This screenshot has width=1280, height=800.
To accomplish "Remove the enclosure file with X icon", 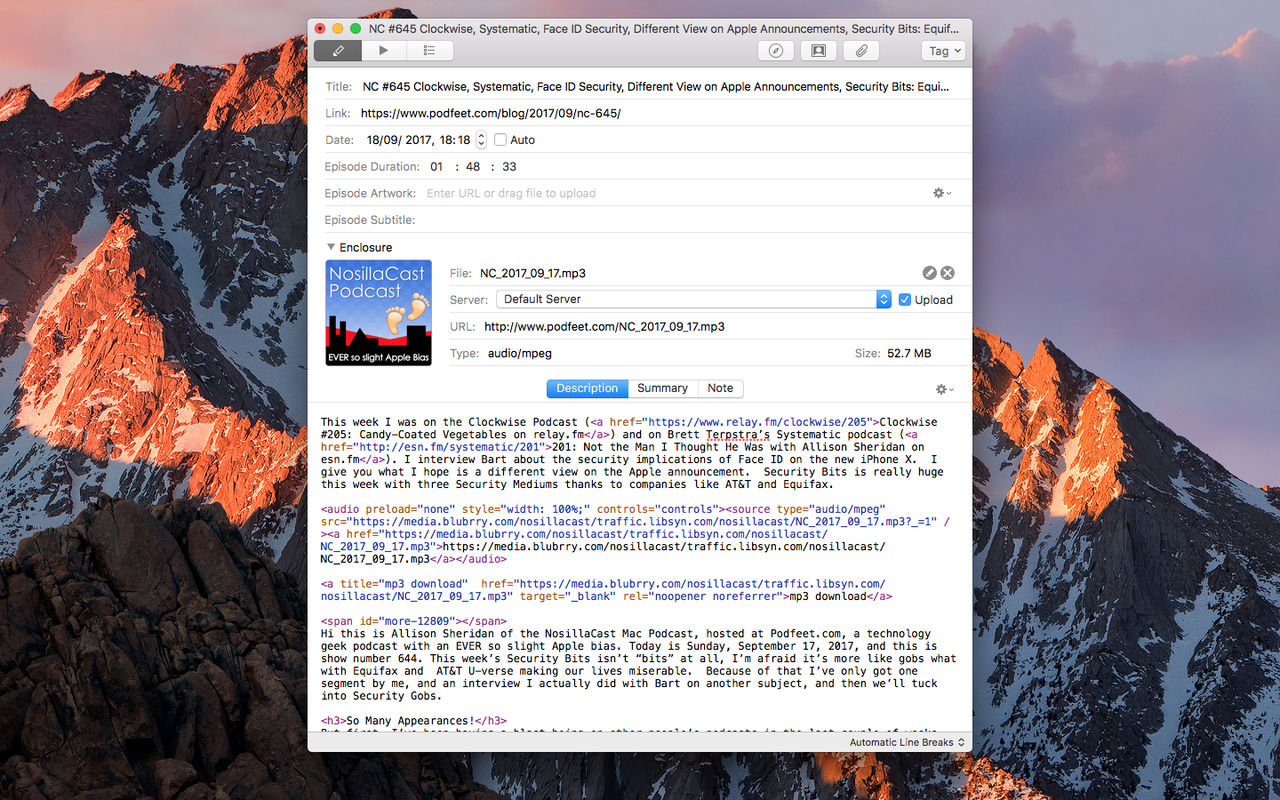I will tap(947, 273).
